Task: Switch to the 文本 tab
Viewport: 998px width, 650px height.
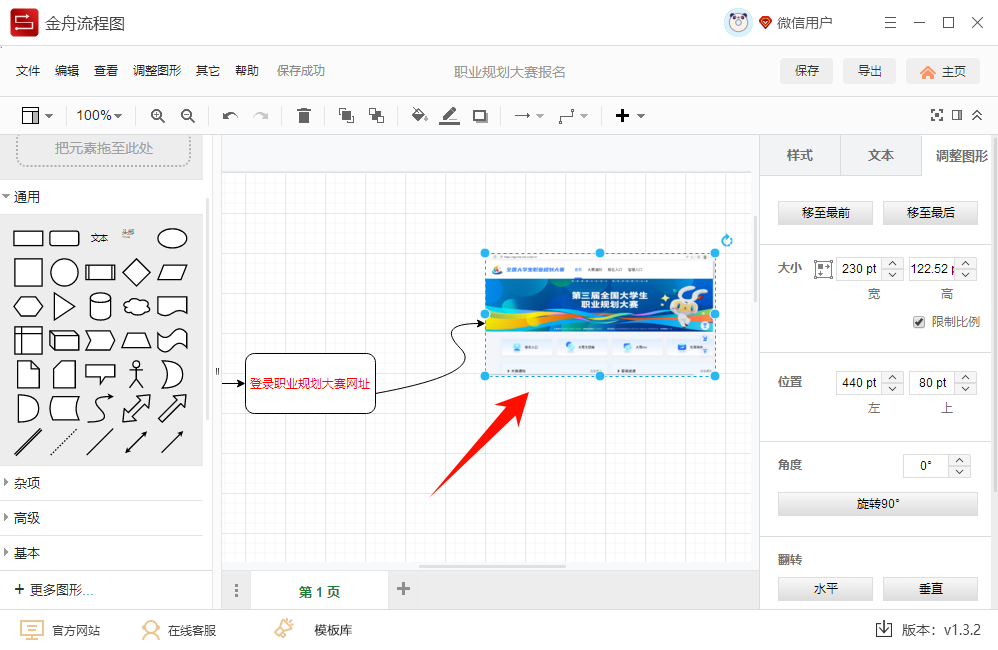Action: click(881, 155)
